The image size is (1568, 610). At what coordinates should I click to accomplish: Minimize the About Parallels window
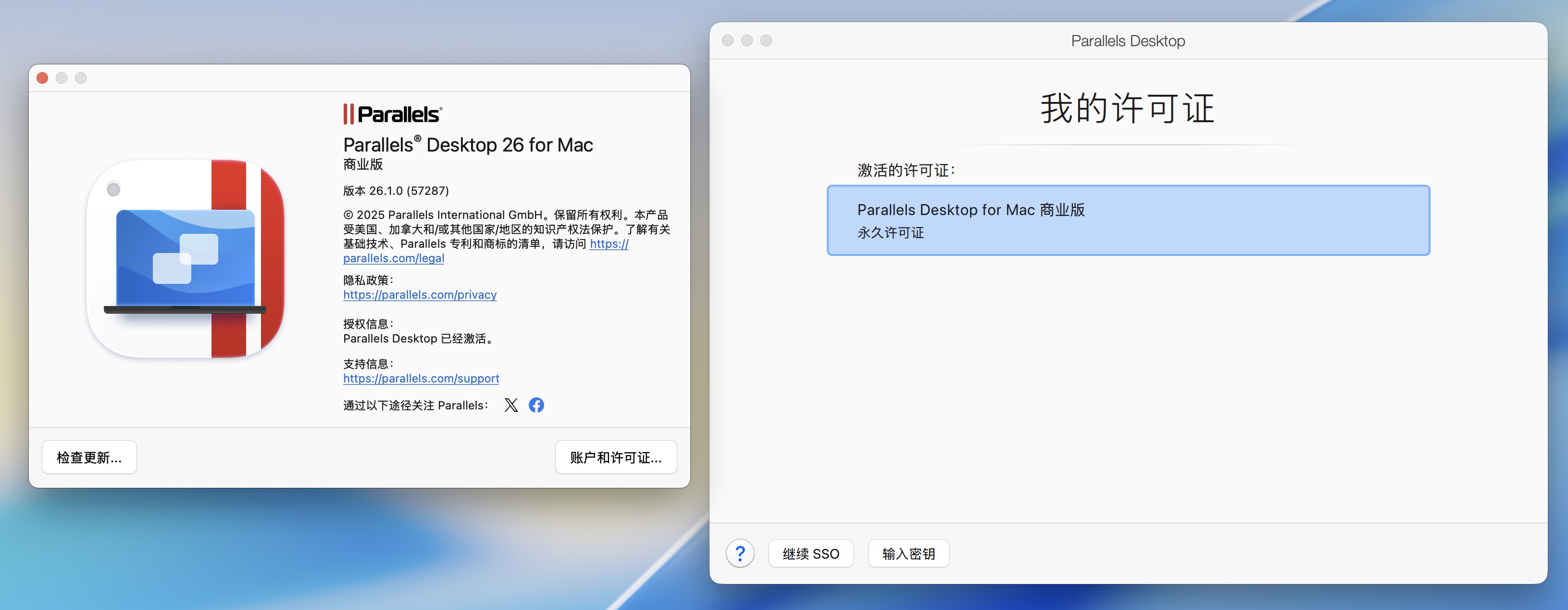62,78
